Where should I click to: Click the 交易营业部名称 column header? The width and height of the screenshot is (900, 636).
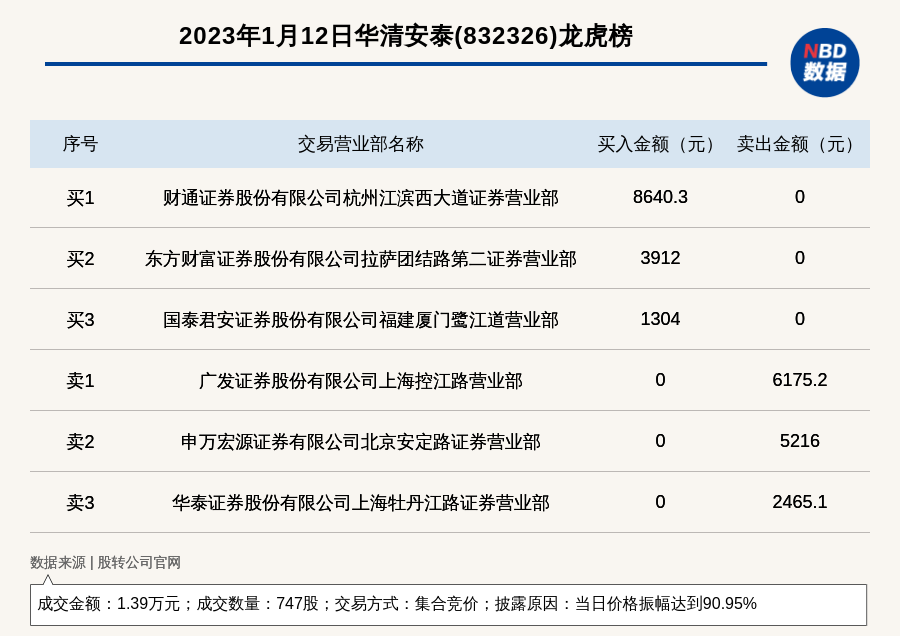[x=360, y=144]
